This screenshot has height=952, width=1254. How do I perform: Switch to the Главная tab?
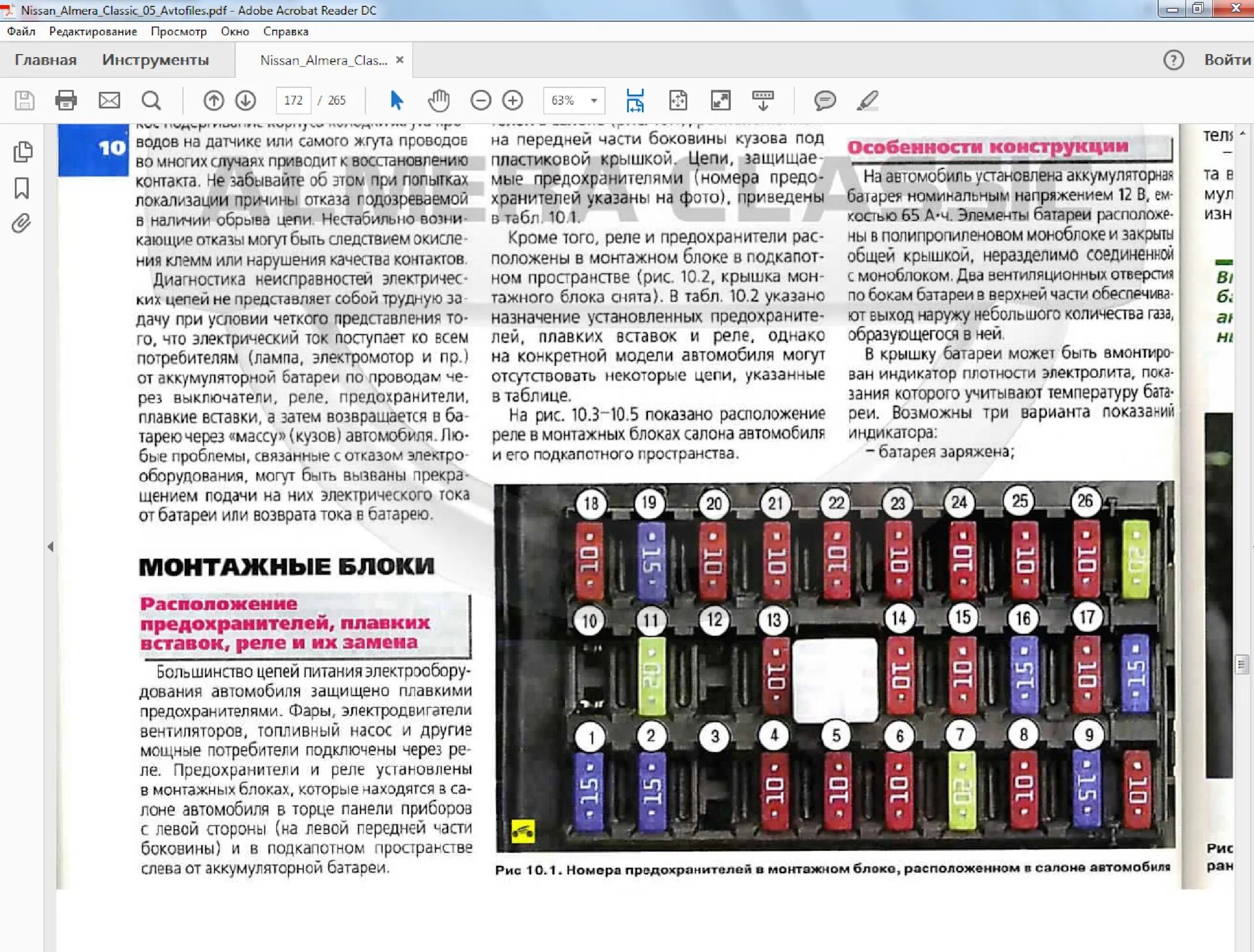pyautogui.click(x=46, y=60)
